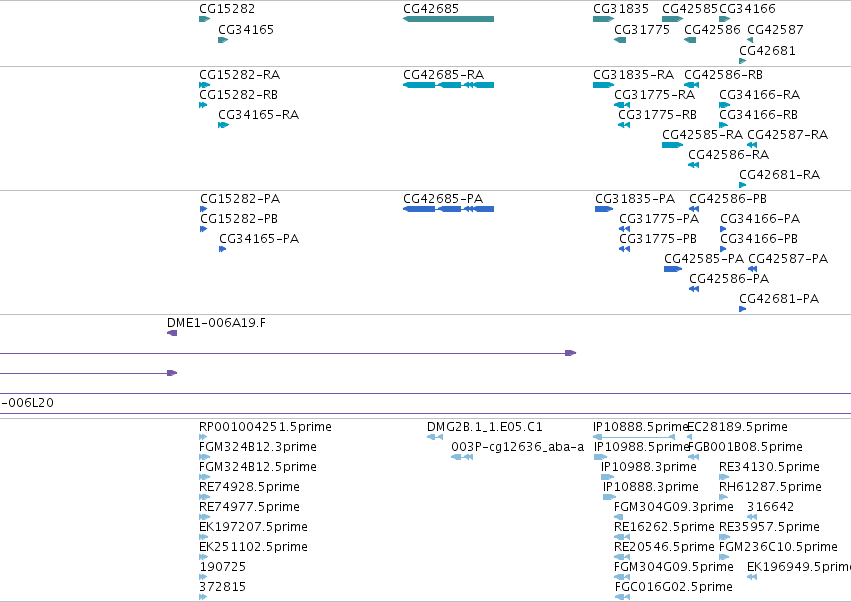Select the -006L20 clone label
851x602 pixels.
[27, 403]
